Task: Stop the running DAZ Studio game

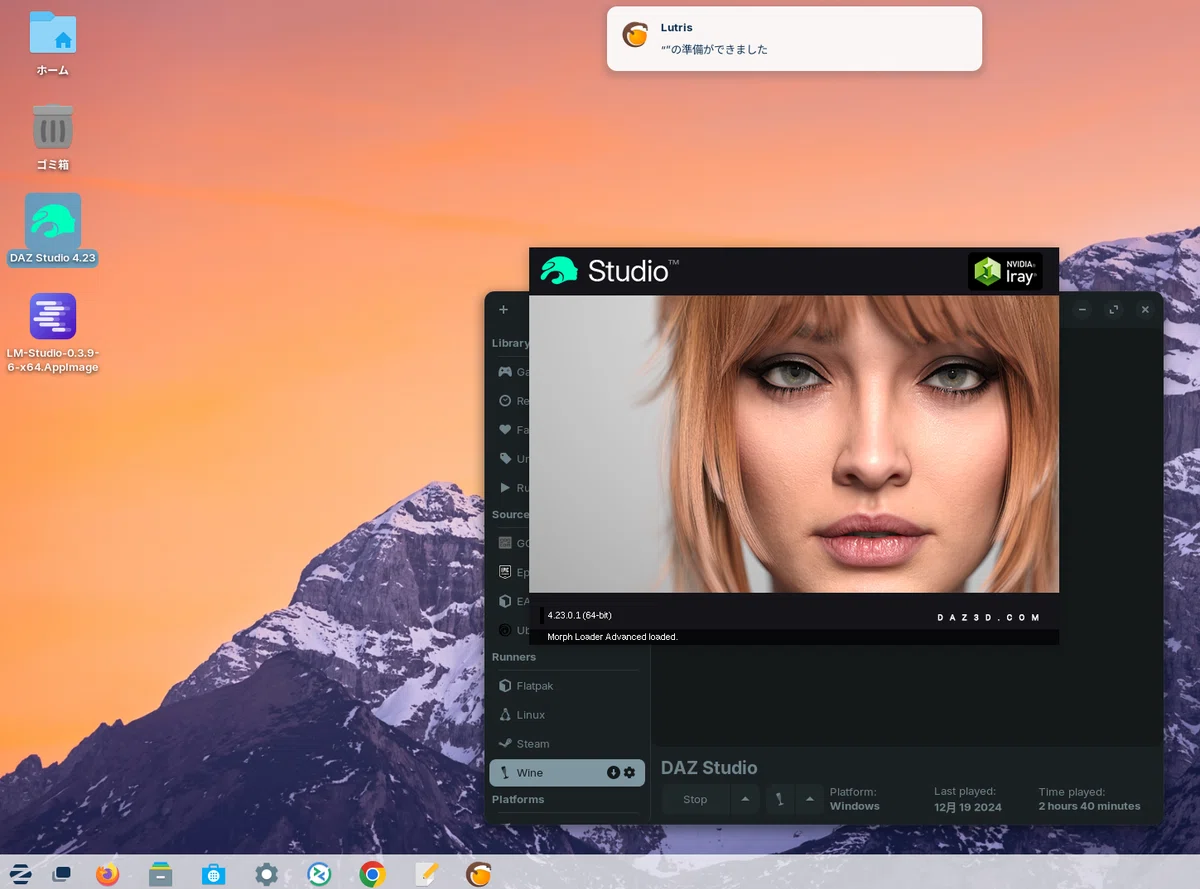Action: pyautogui.click(x=695, y=800)
